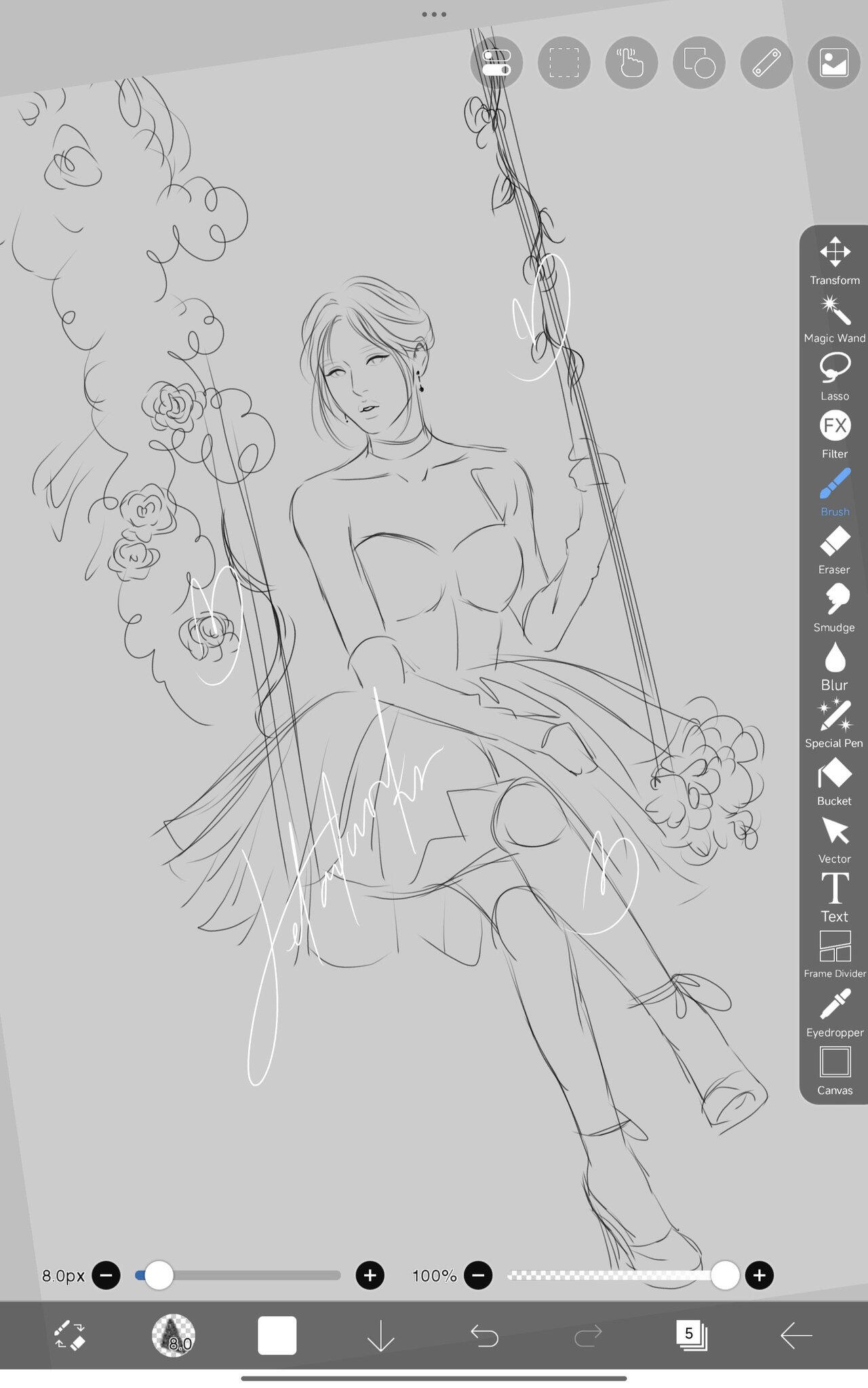Image resolution: width=868 pixels, height=1388 pixels.
Task: Decrease opacity with minus button
Action: click(477, 1275)
